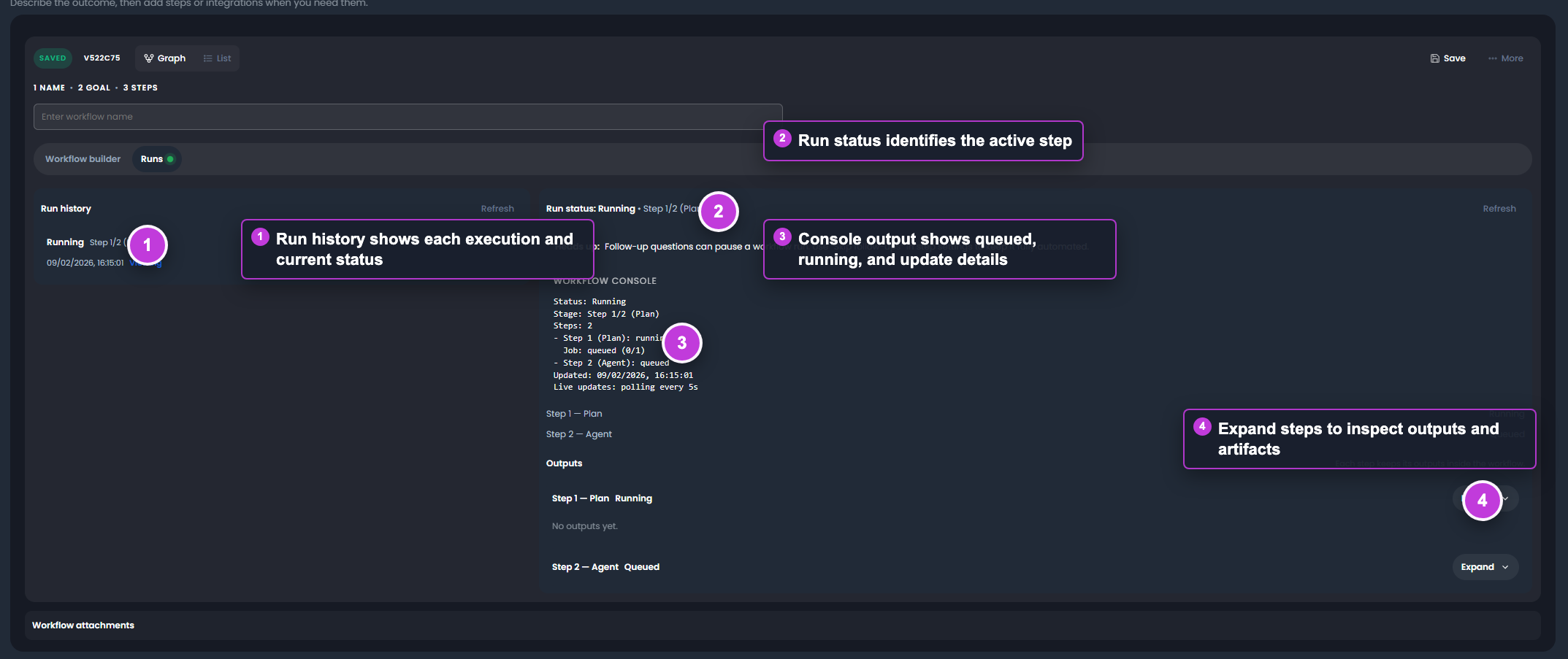Click the List view icon

208,58
